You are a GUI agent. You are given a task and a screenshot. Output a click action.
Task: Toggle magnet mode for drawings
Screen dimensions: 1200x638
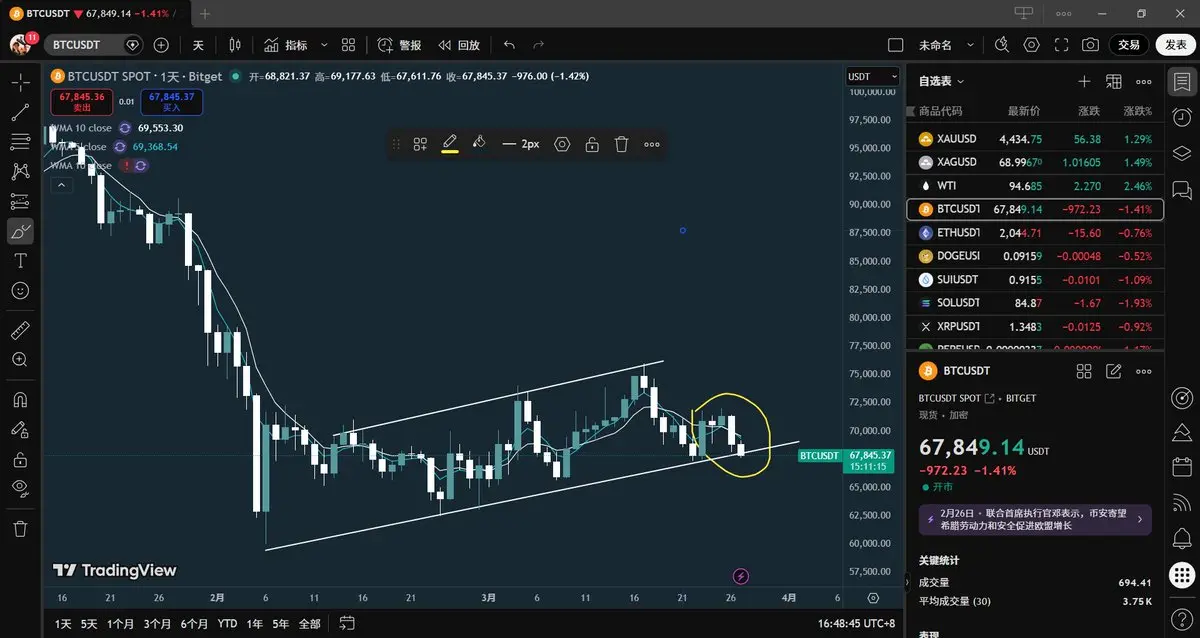point(20,400)
